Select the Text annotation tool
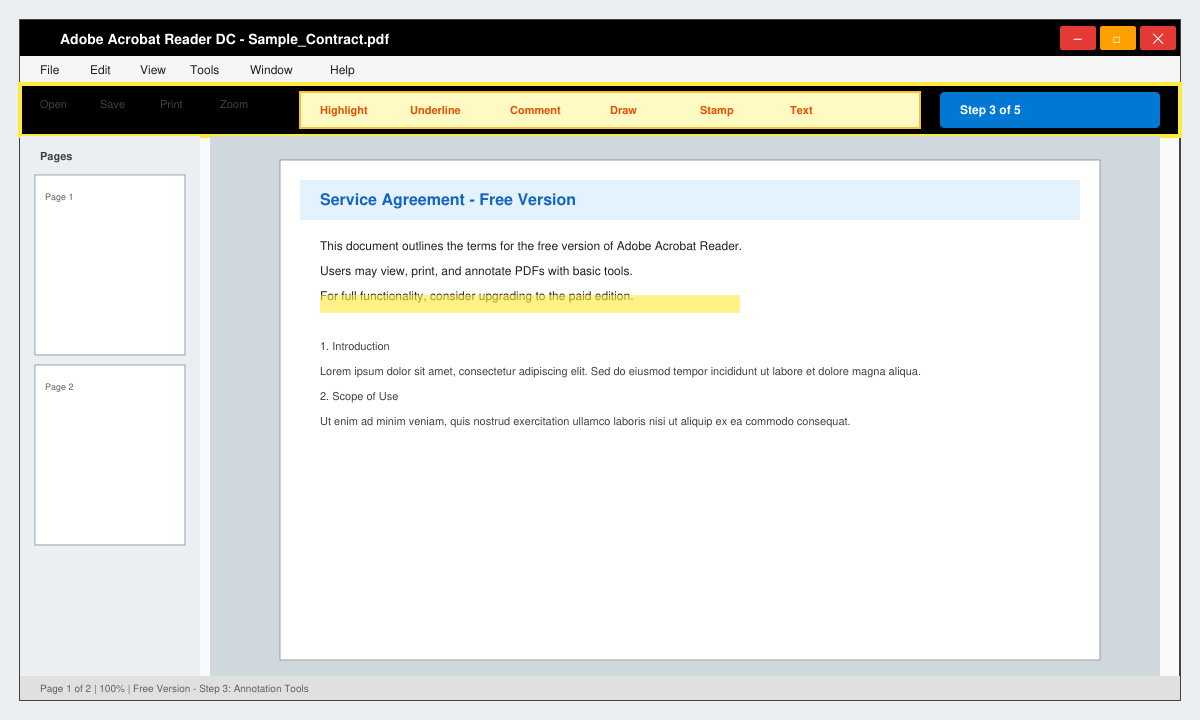The image size is (1200, 720). coord(801,110)
